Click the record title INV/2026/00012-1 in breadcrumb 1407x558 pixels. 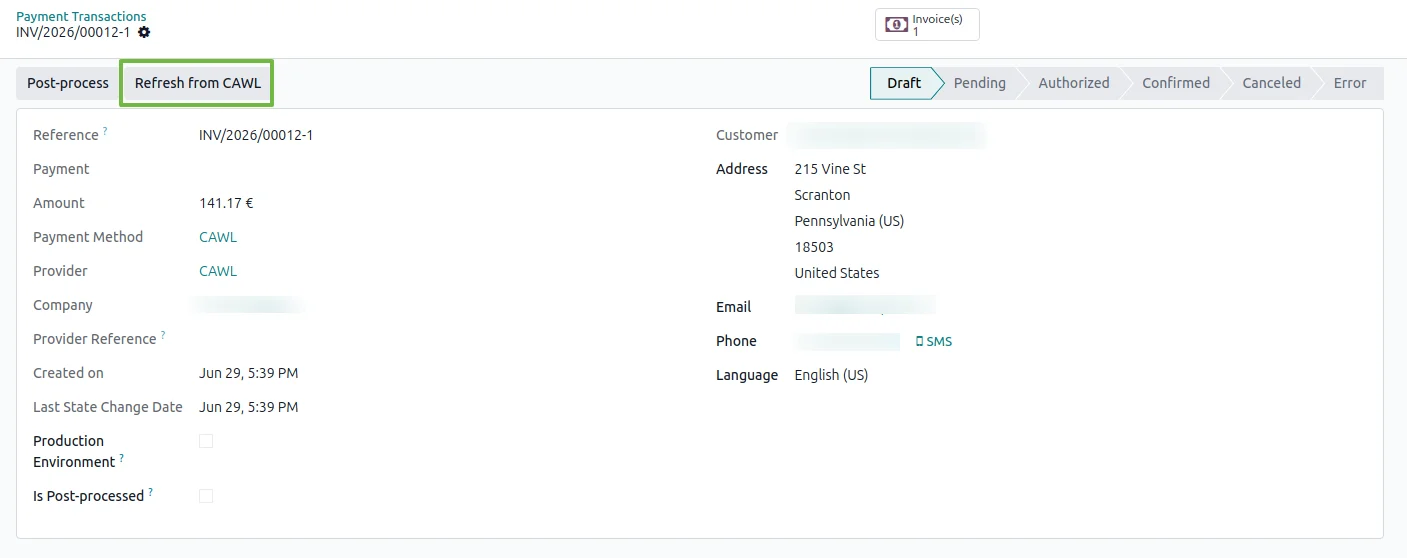pyautogui.click(x=73, y=32)
